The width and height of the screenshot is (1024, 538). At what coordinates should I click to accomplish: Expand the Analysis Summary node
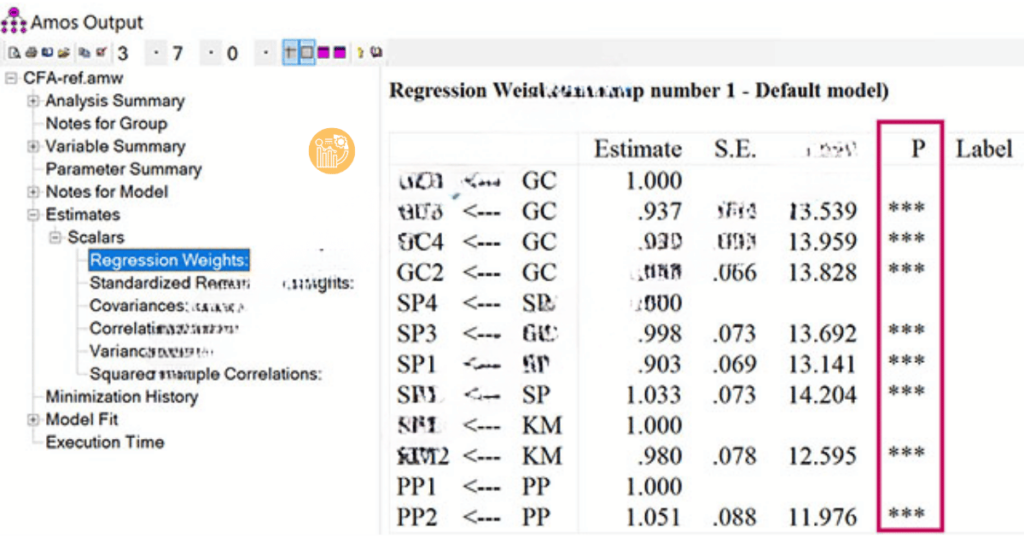tap(33, 101)
